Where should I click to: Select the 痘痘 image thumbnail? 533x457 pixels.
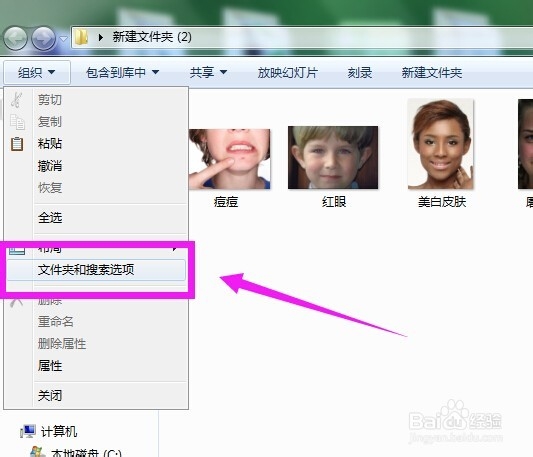click(x=230, y=159)
